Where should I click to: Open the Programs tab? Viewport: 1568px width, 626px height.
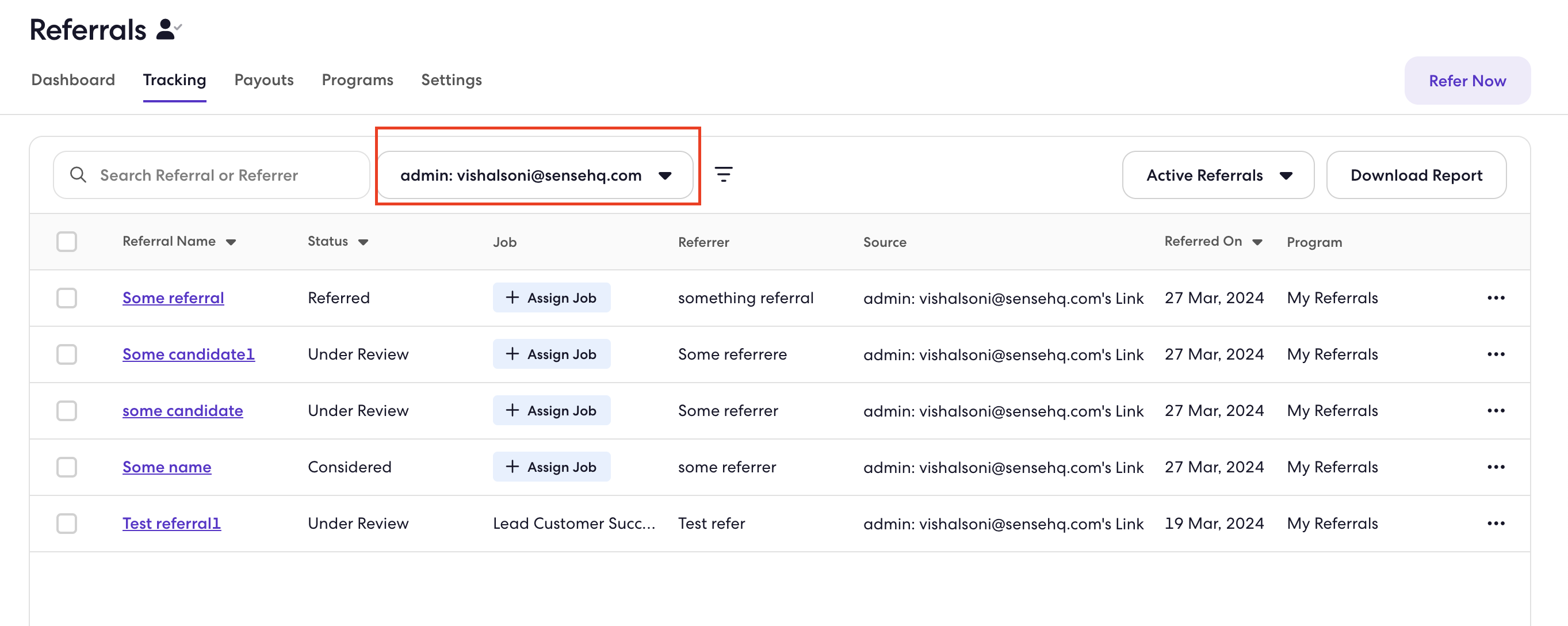click(x=357, y=80)
